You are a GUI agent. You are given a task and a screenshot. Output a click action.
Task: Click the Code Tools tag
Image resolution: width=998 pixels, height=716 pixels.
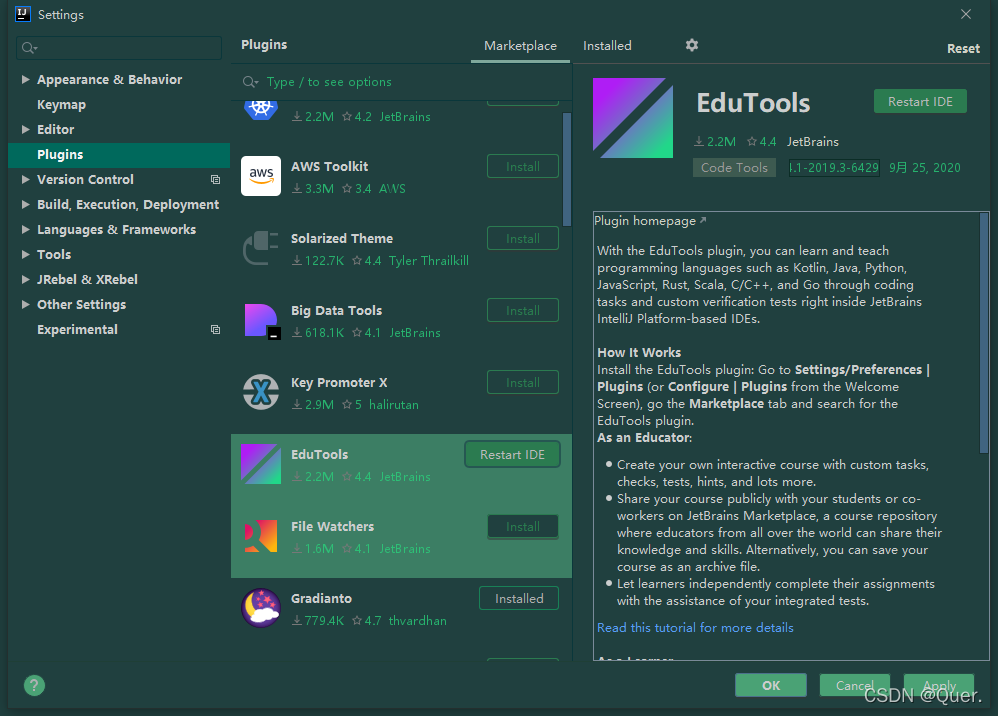(x=734, y=167)
